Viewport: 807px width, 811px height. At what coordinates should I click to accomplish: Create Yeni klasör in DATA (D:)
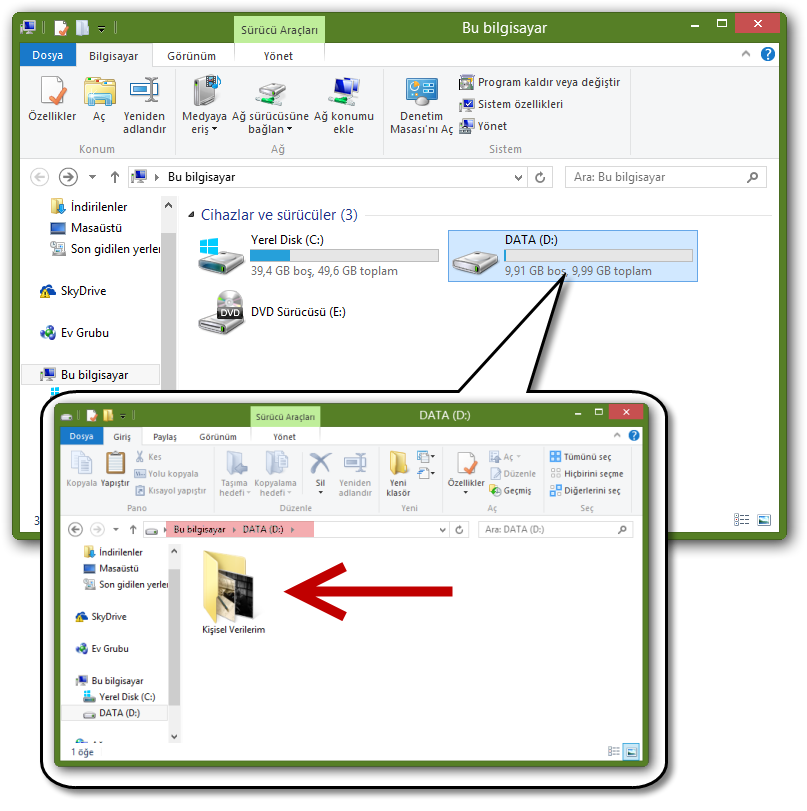click(398, 474)
